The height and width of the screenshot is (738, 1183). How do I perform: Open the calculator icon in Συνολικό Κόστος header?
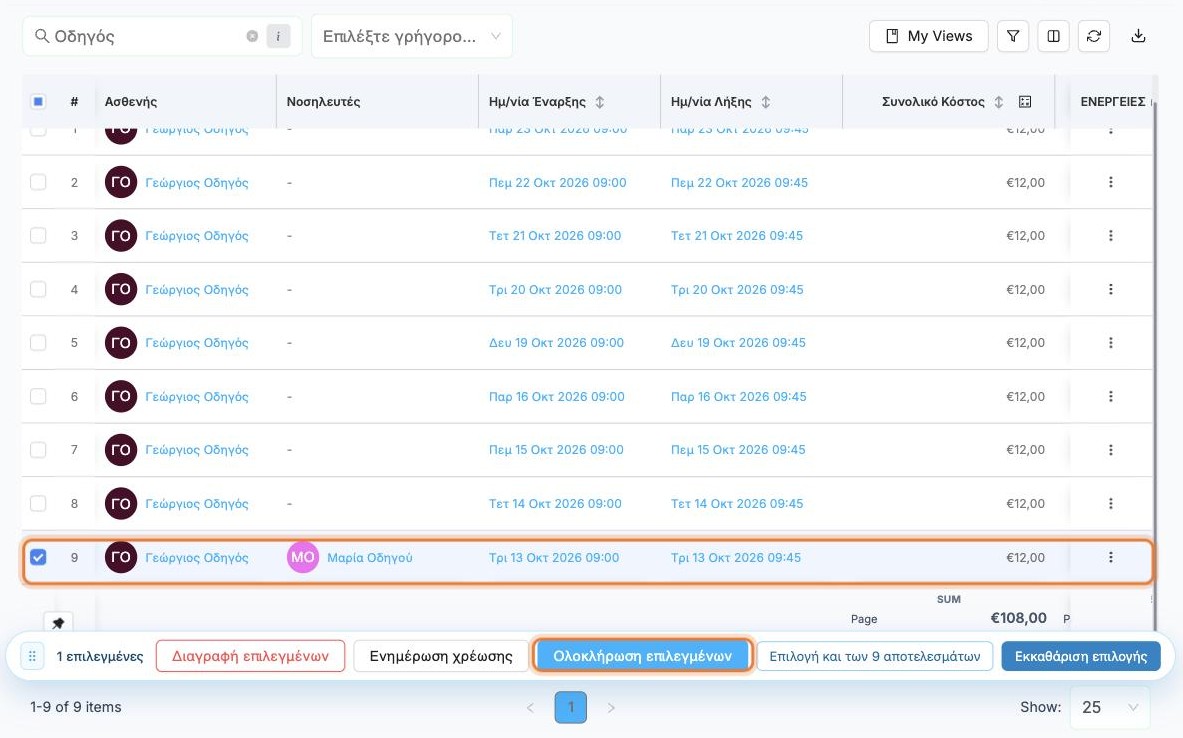[x=1025, y=102]
